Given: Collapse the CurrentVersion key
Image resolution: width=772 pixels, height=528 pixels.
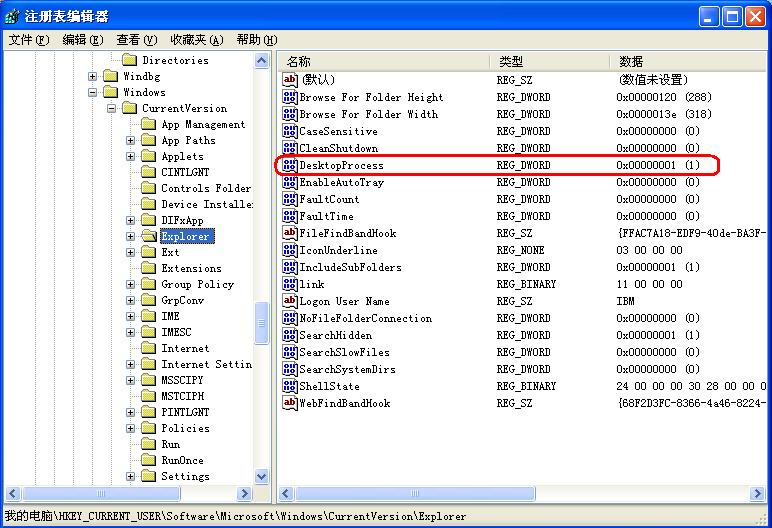Looking at the screenshot, I should (x=112, y=108).
